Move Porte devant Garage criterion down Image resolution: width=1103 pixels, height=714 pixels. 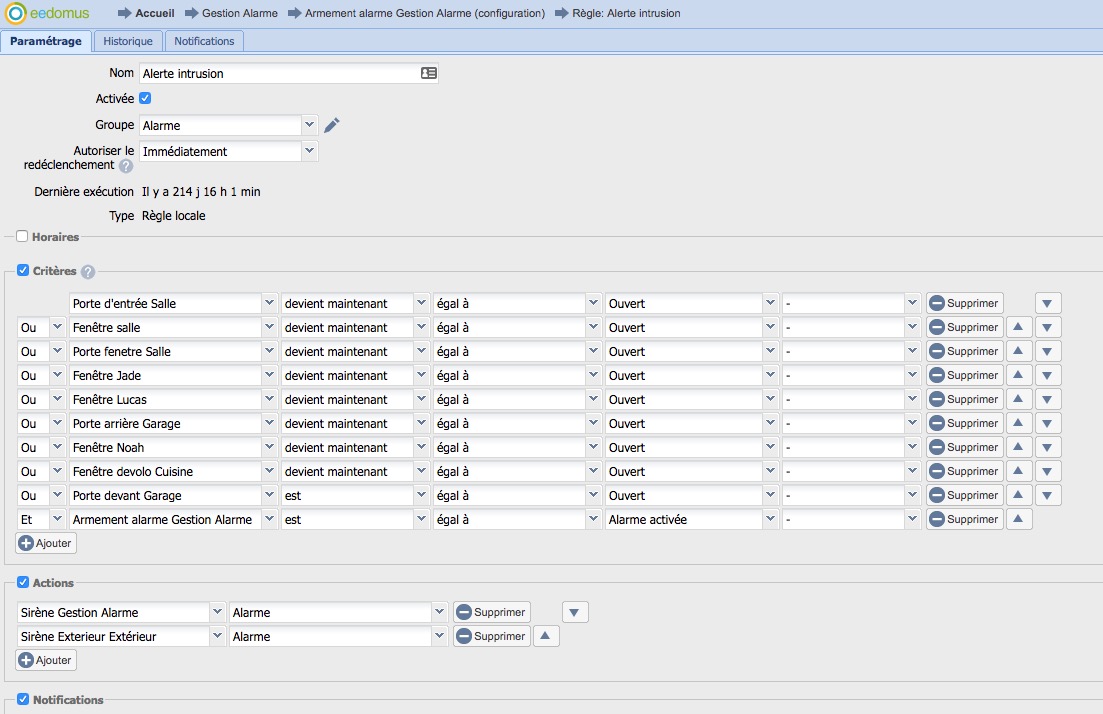tap(1047, 495)
